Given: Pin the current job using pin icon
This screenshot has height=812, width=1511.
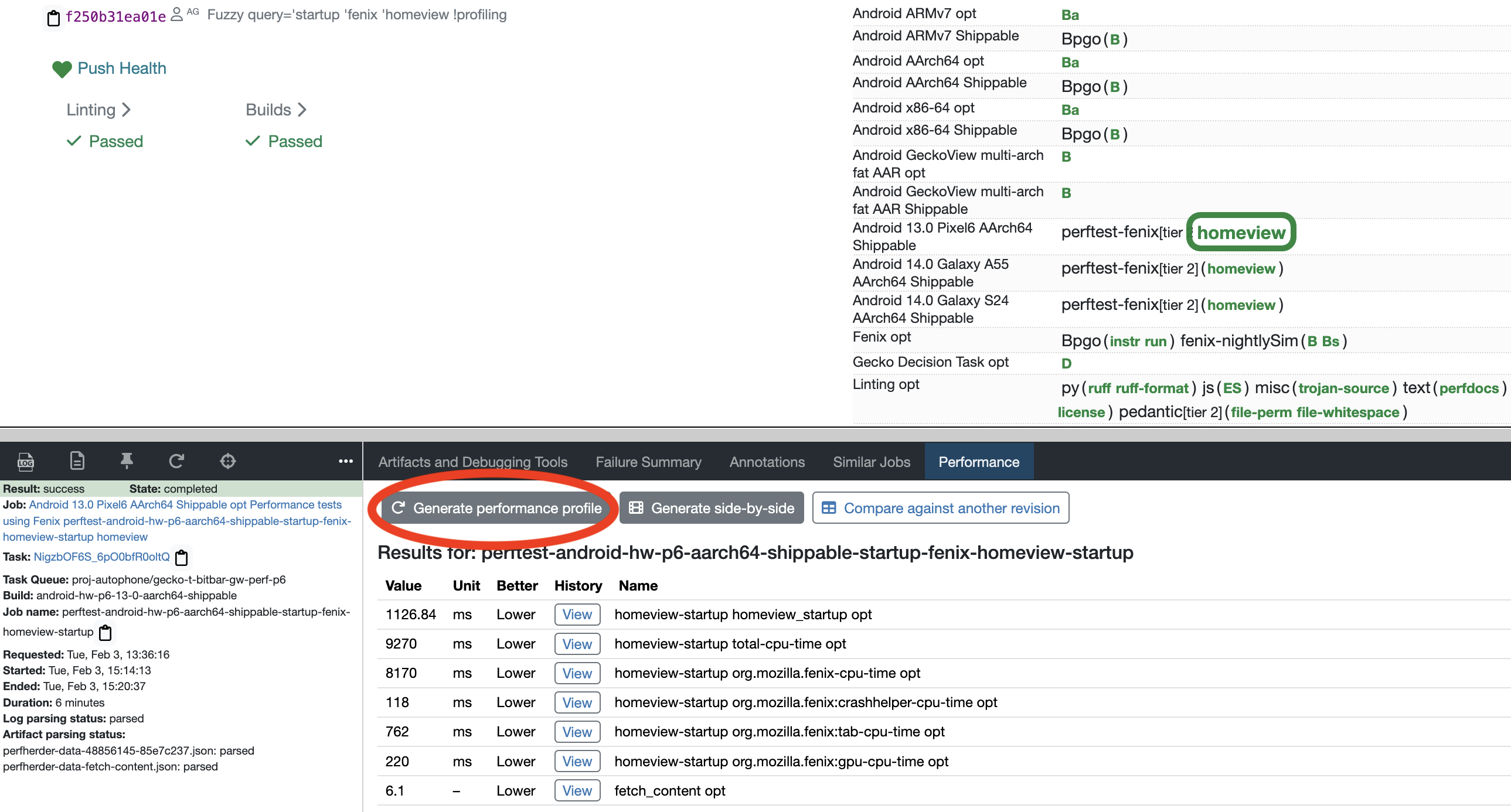Looking at the screenshot, I should point(127,462).
